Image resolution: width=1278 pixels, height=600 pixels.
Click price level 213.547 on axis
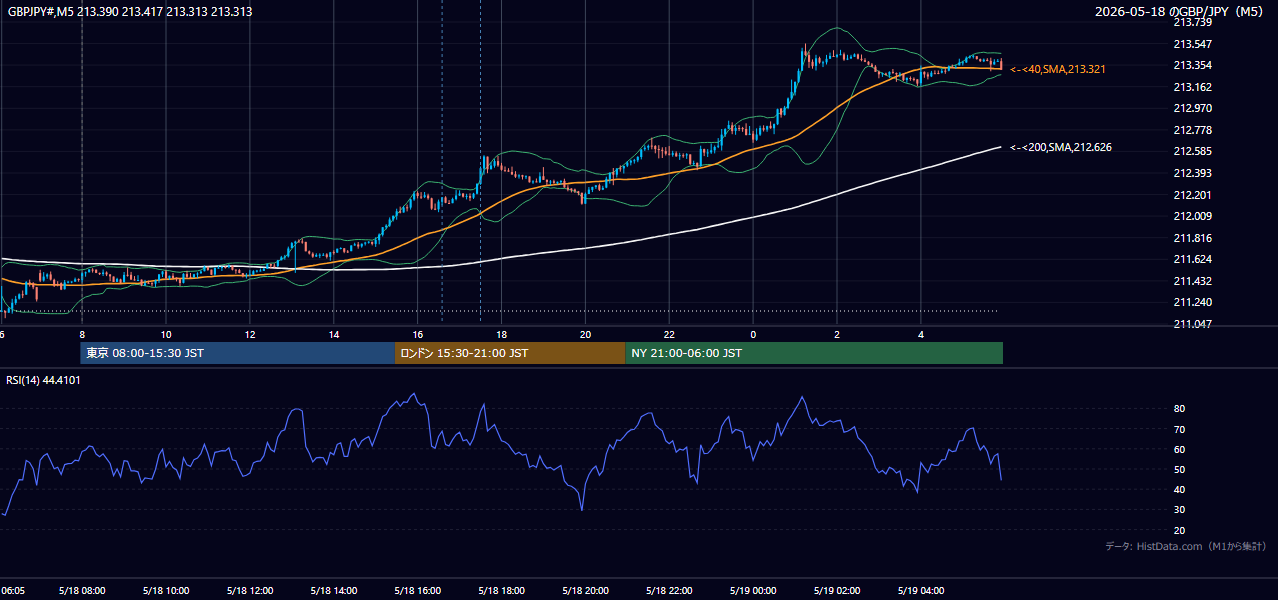[1192, 44]
